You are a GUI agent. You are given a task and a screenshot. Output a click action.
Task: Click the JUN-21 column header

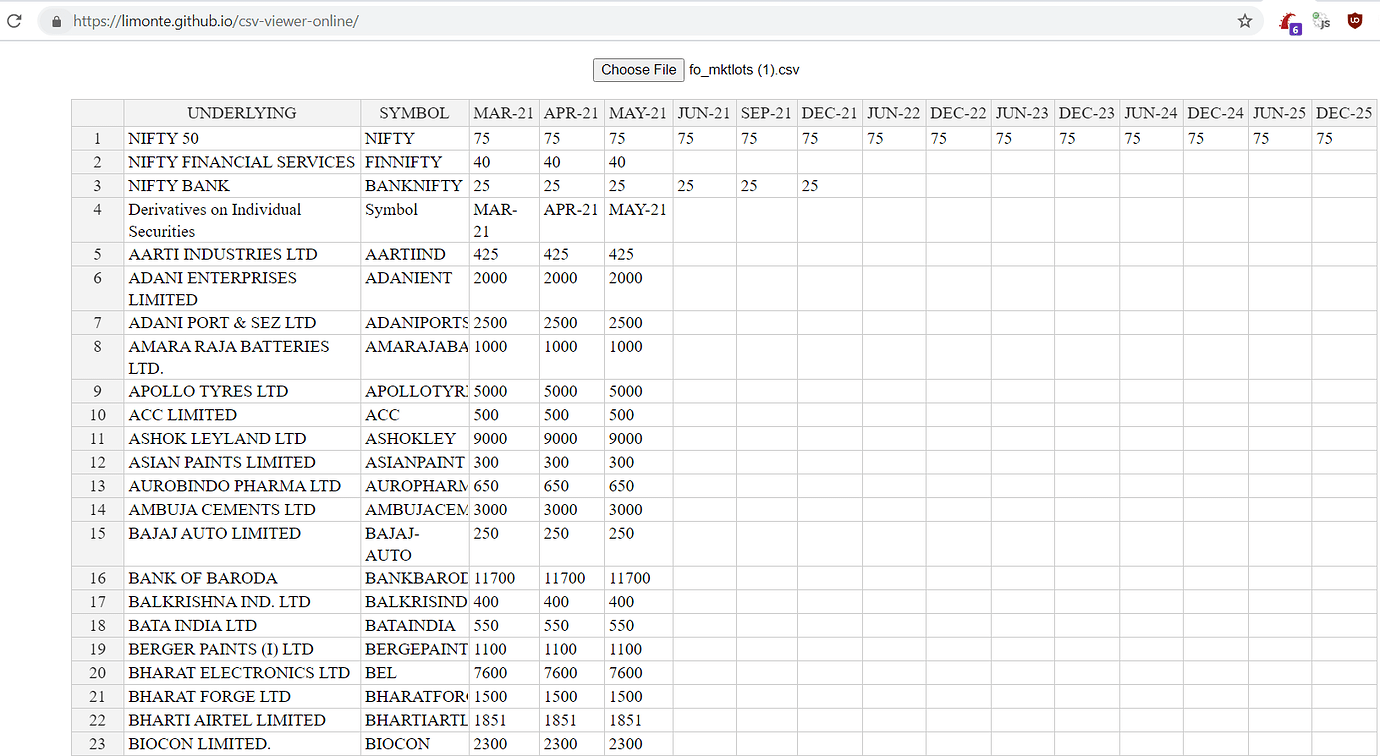click(704, 113)
